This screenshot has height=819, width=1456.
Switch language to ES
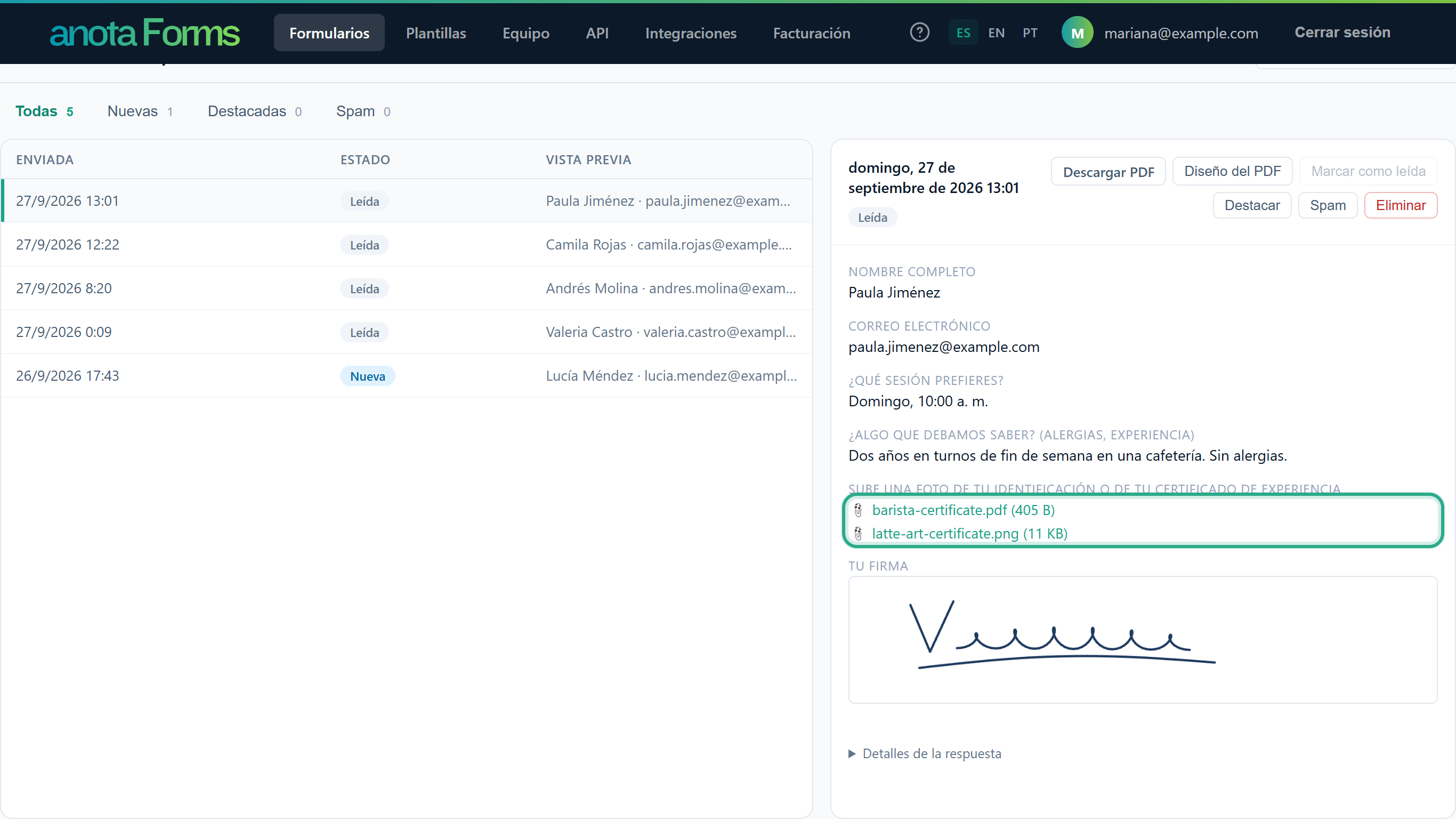coord(963,33)
